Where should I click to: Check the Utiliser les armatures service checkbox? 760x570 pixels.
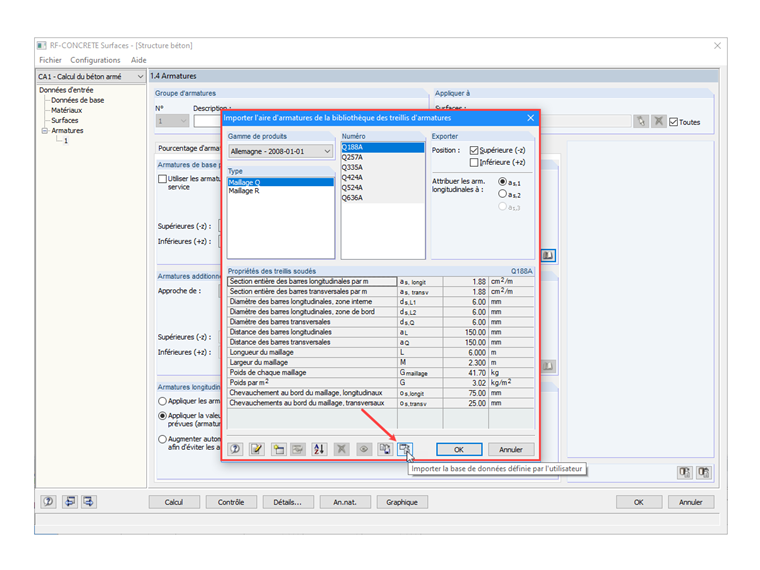(x=162, y=179)
